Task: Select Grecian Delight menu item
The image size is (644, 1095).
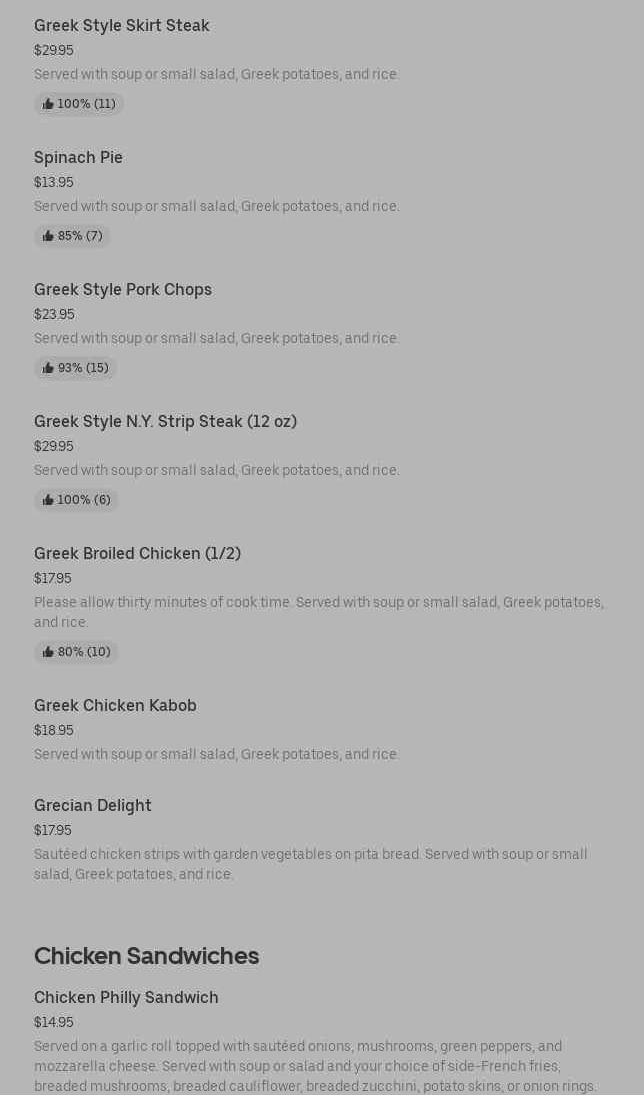Action: click(93, 805)
